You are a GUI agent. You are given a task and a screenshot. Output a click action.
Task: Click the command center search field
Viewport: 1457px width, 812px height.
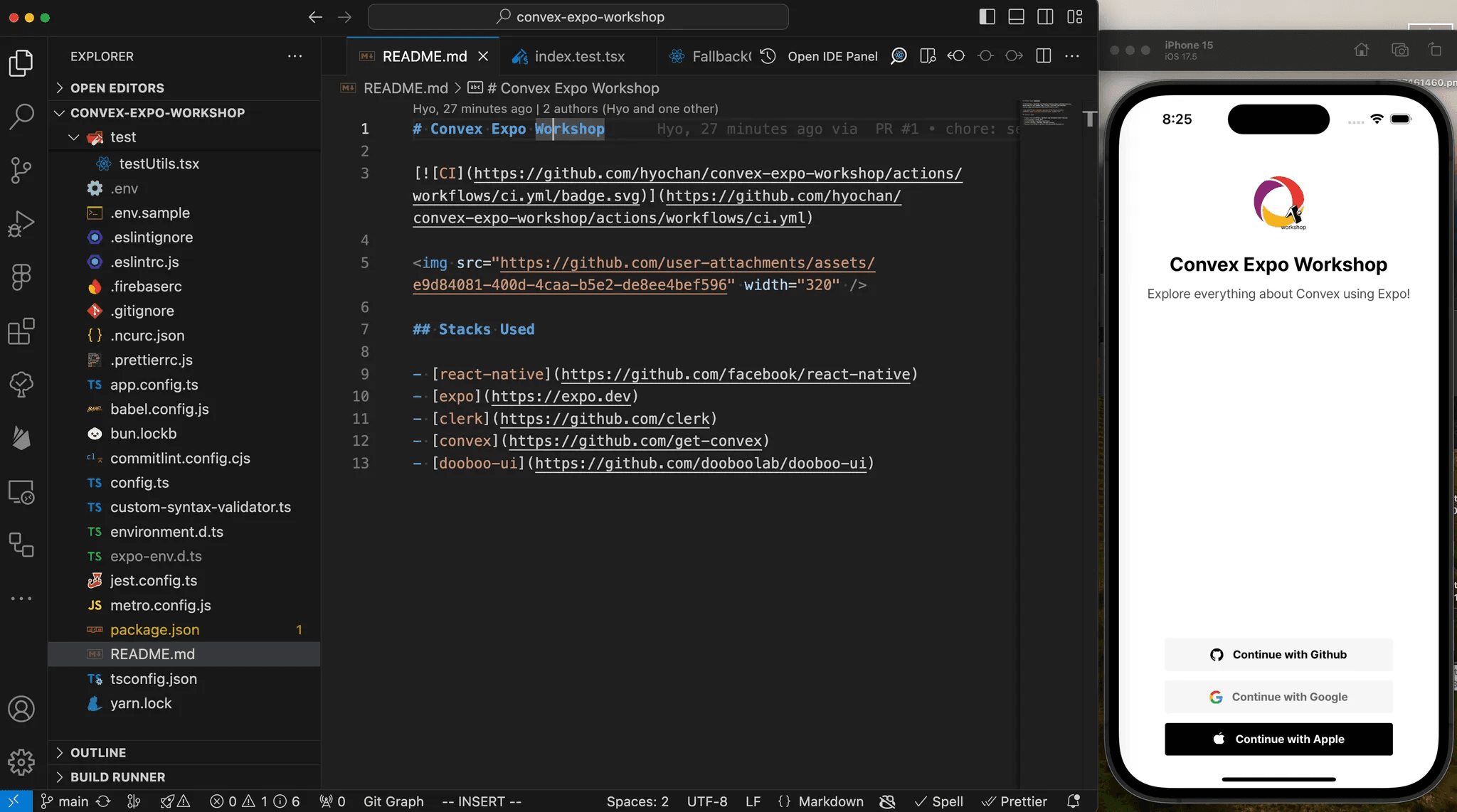point(578,17)
